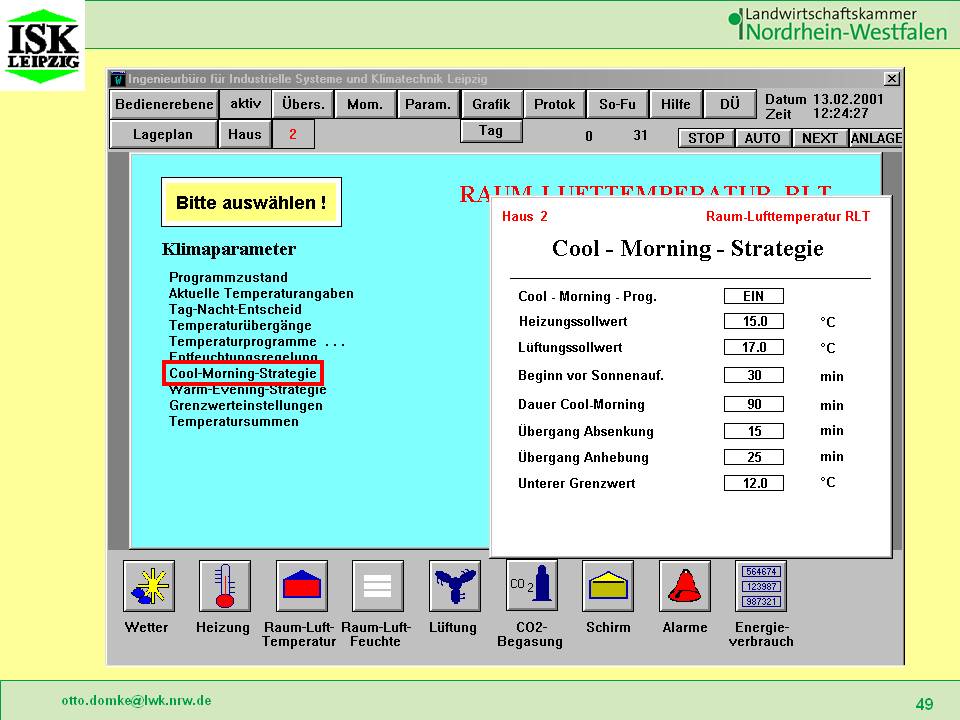Select the Raum-Luft-Feuchte icon
This screenshot has height=720, width=960.
point(377,586)
